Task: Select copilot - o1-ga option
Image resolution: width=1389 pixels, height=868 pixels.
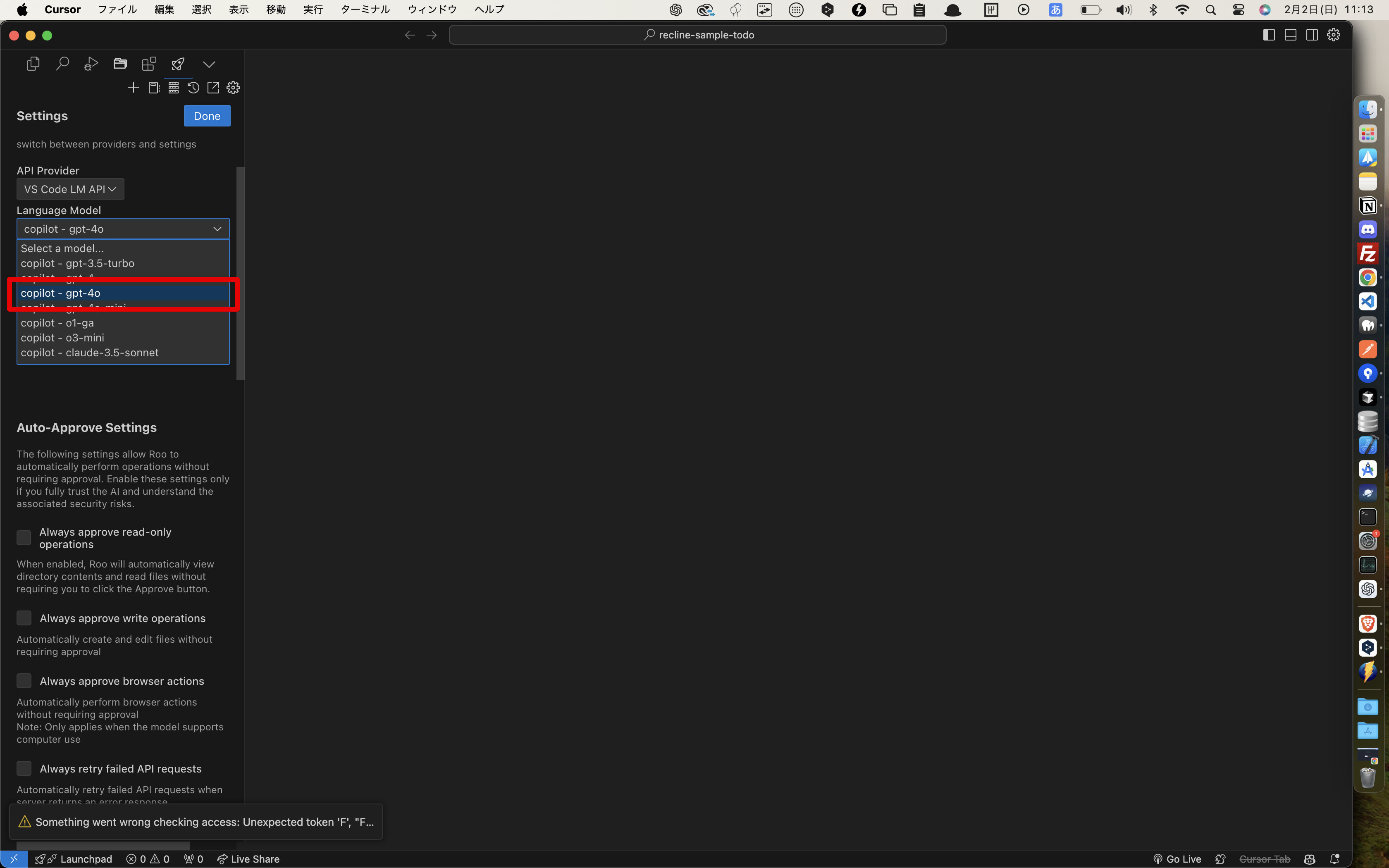Action: (123, 323)
